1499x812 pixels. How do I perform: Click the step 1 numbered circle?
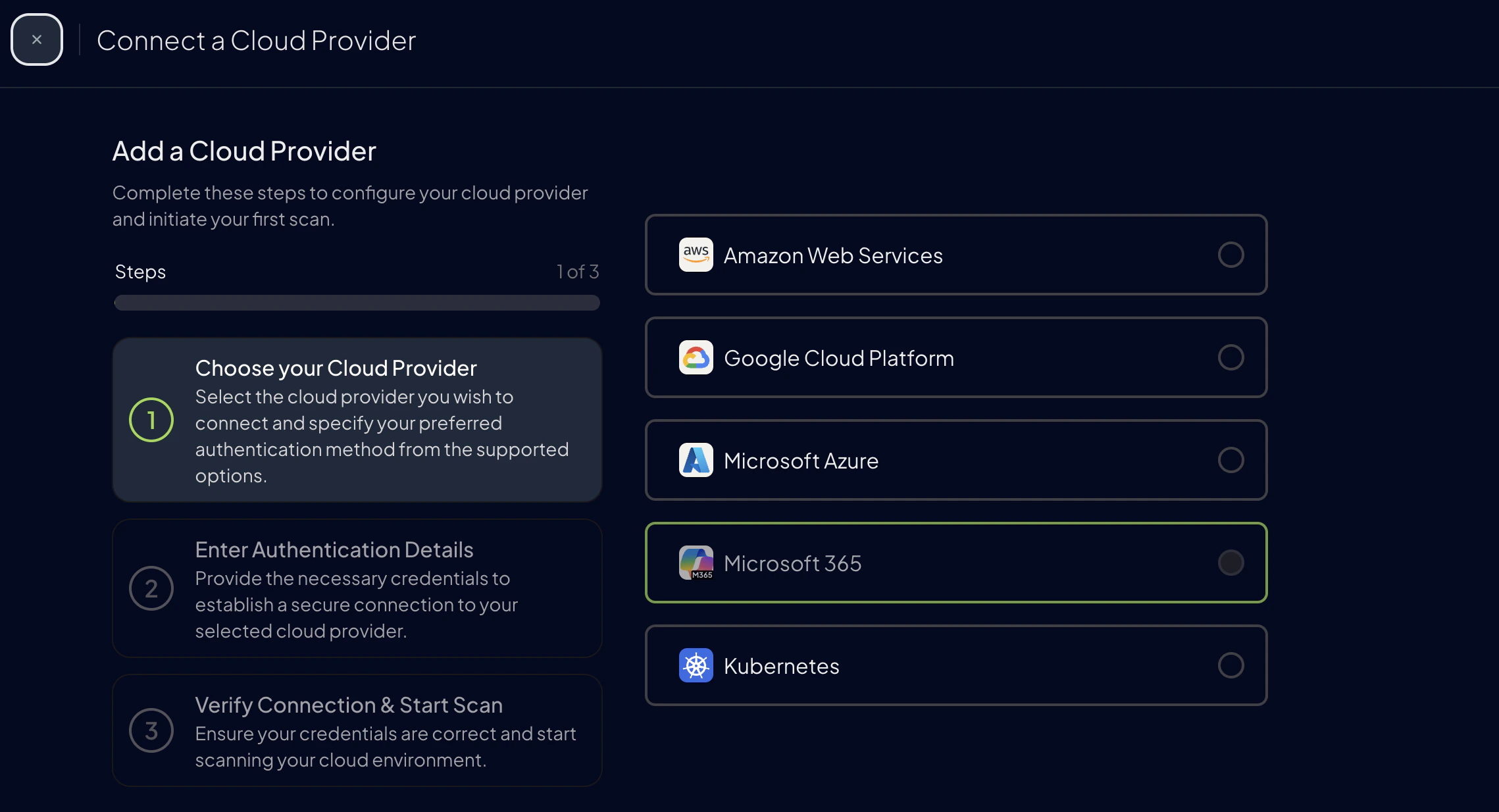[151, 419]
